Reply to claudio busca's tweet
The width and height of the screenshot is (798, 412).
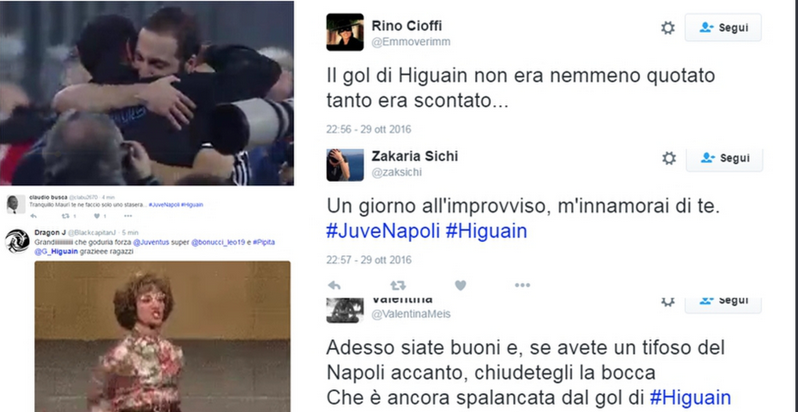click(34, 216)
